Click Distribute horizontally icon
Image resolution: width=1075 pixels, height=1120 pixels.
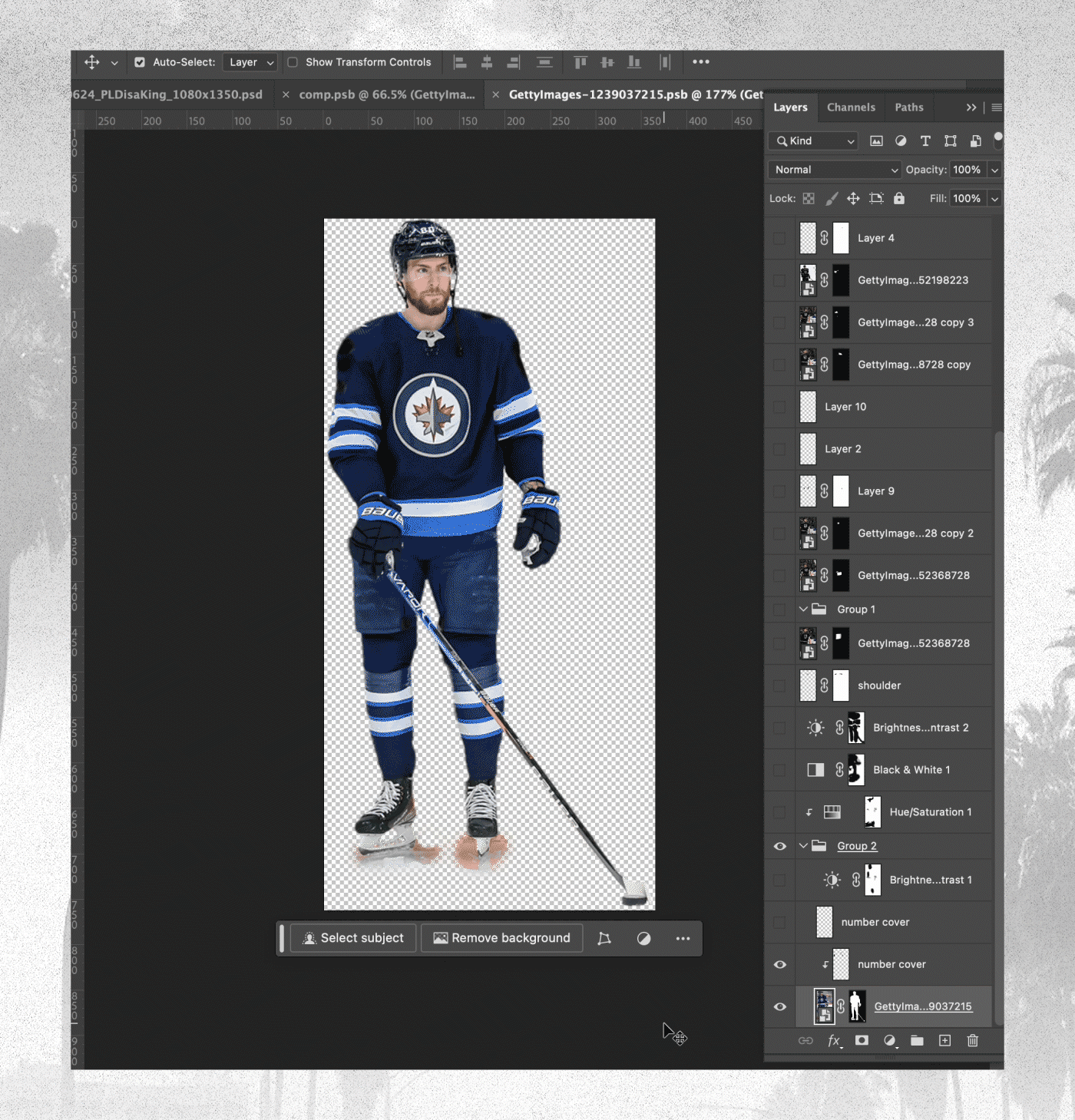point(665,62)
